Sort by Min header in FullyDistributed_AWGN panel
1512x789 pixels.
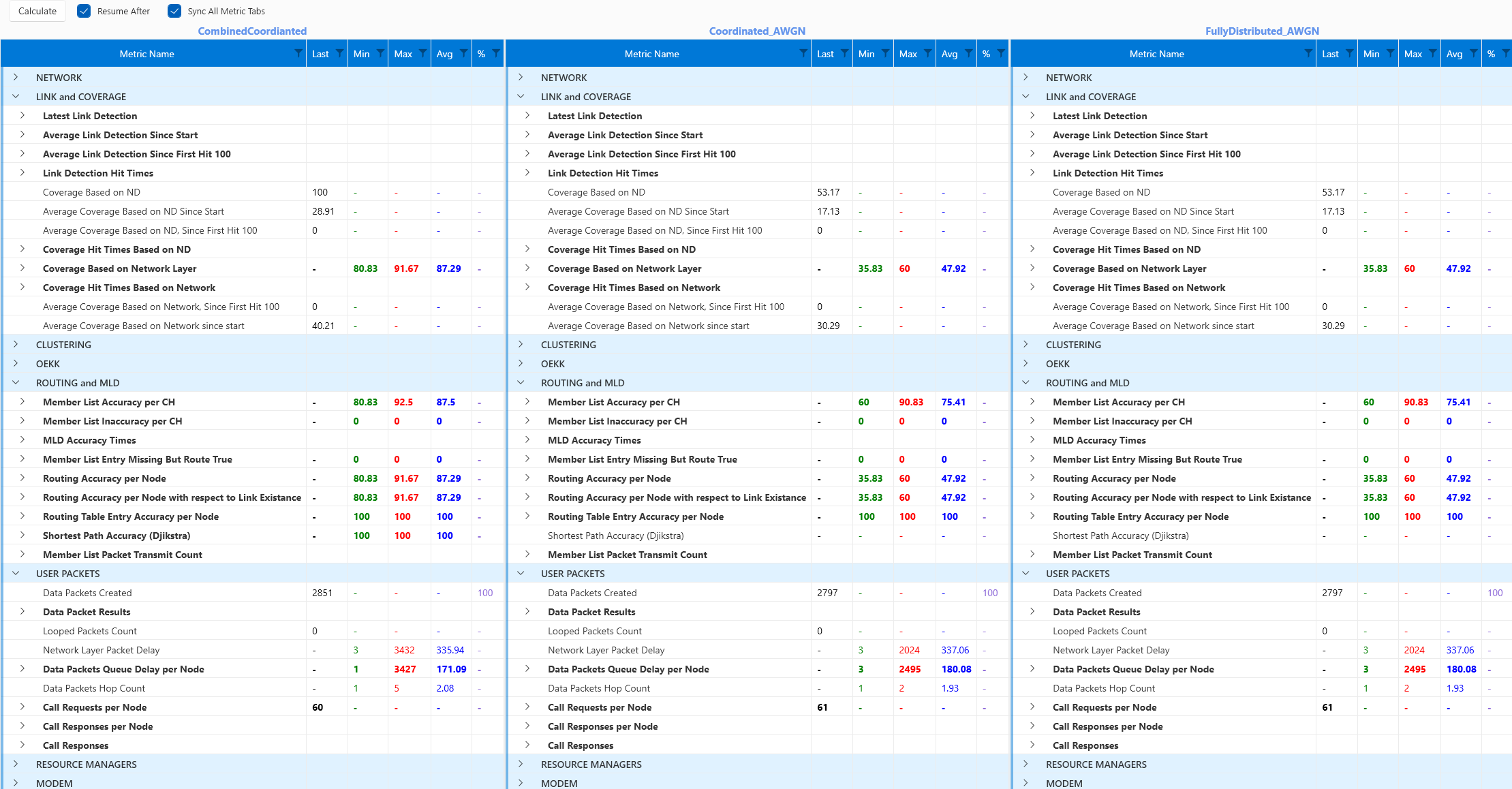(x=1371, y=54)
